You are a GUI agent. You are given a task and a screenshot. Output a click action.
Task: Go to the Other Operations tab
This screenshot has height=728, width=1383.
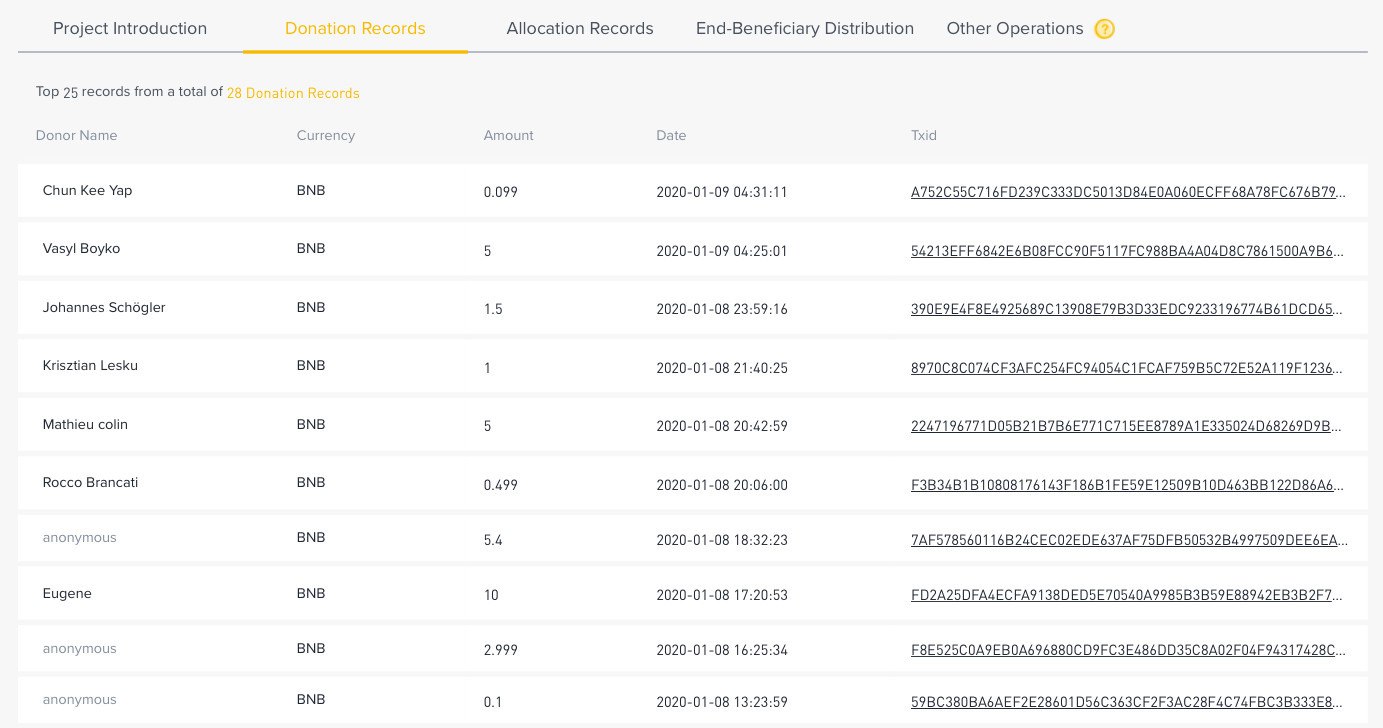pos(1015,29)
